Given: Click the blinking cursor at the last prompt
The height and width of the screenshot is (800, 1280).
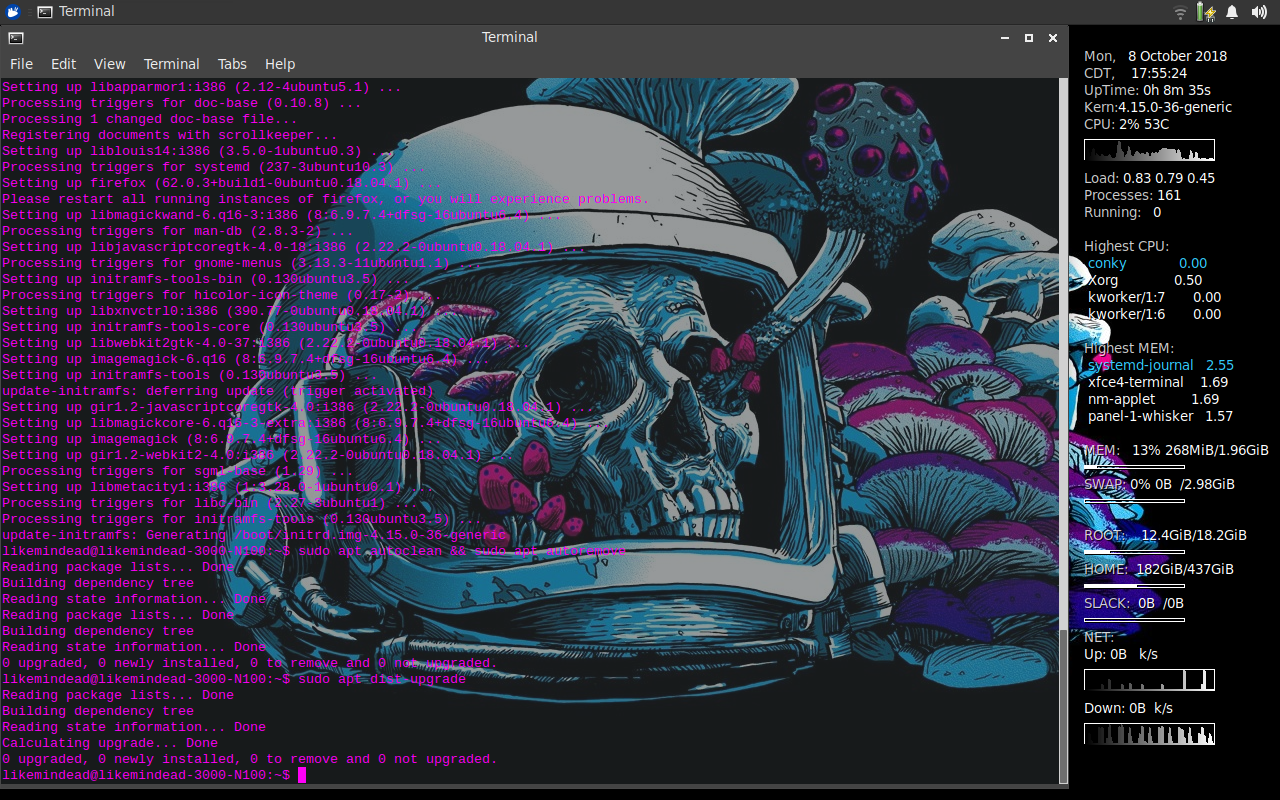Looking at the screenshot, I should click(302, 775).
